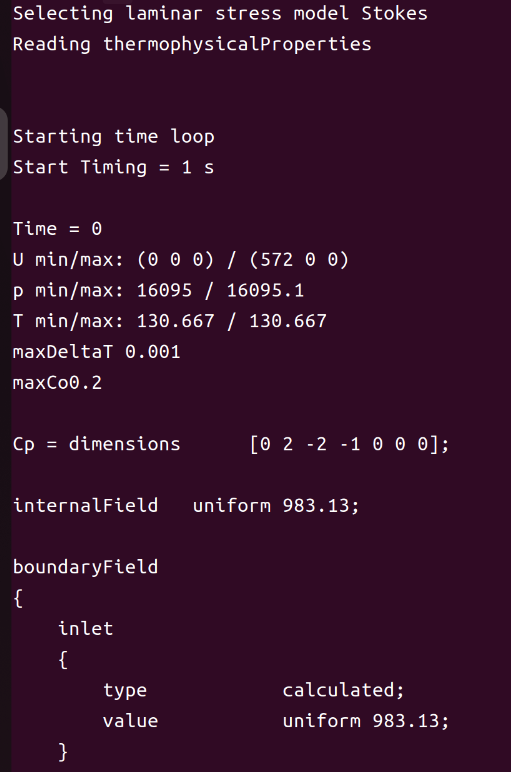The height and width of the screenshot is (772, 511).
Task: Click the inlet 'value uniform 983.13' entry
Action: point(276,721)
